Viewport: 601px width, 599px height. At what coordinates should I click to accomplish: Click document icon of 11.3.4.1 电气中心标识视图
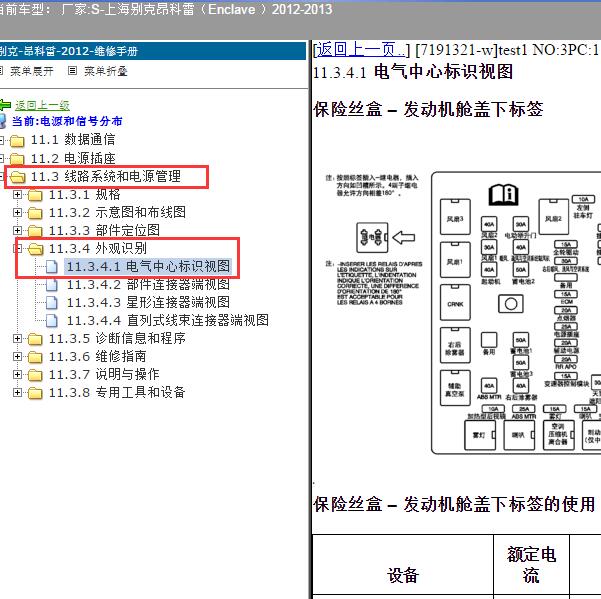click(x=52, y=267)
